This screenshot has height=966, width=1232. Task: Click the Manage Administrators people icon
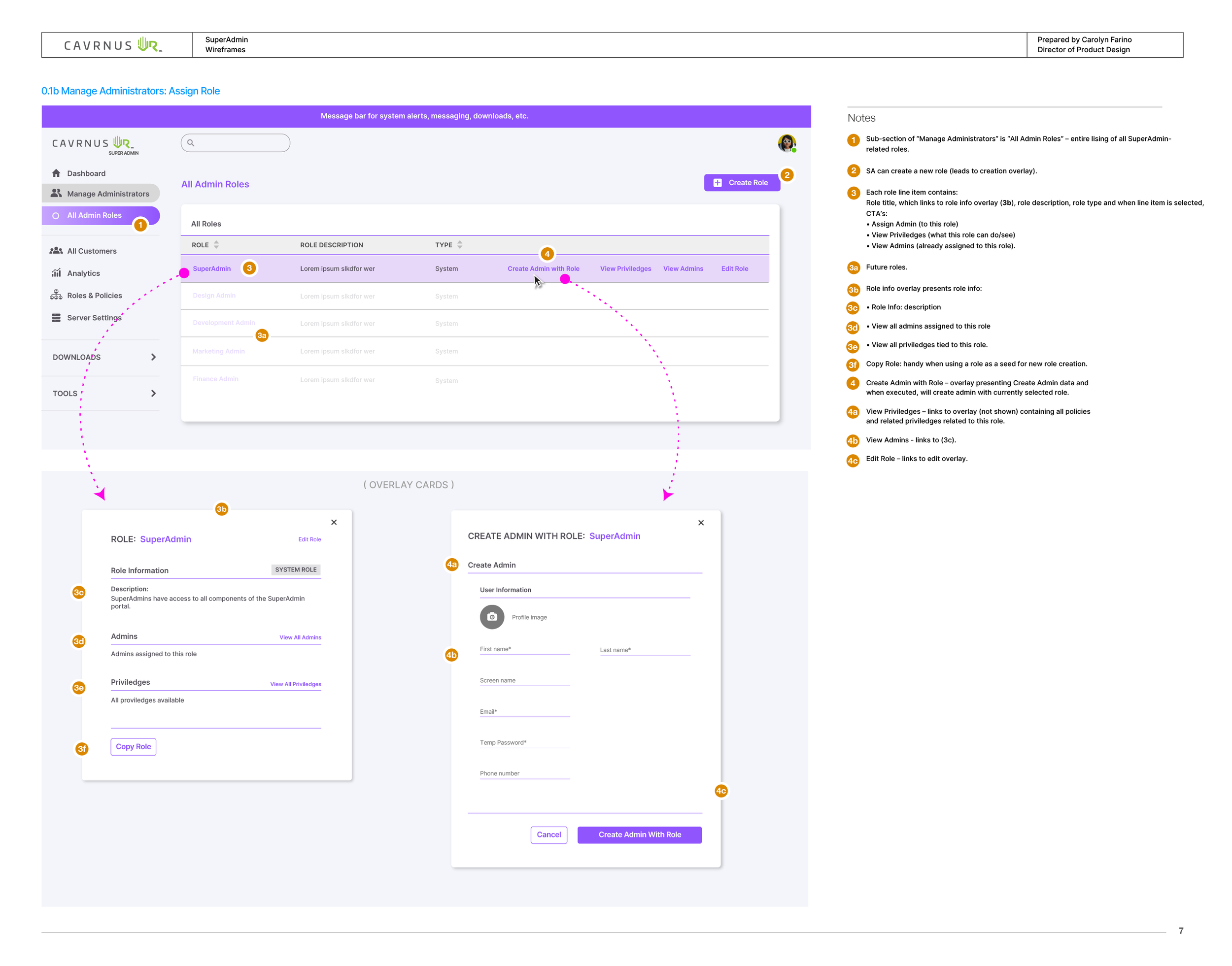[x=56, y=194]
